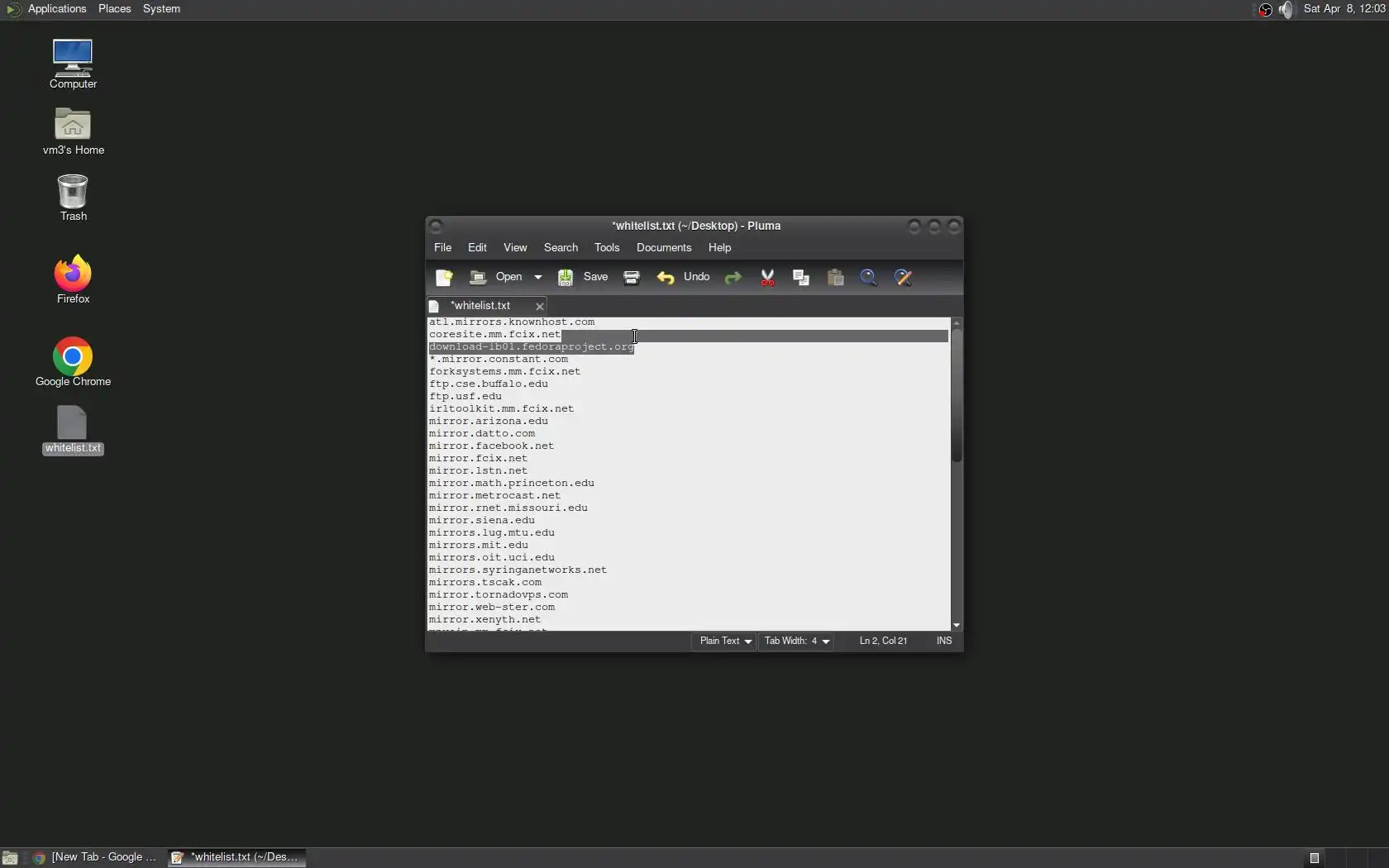Open the Pluma window menu button
Viewport: 1389px width, 868px height.
coord(437,227)
